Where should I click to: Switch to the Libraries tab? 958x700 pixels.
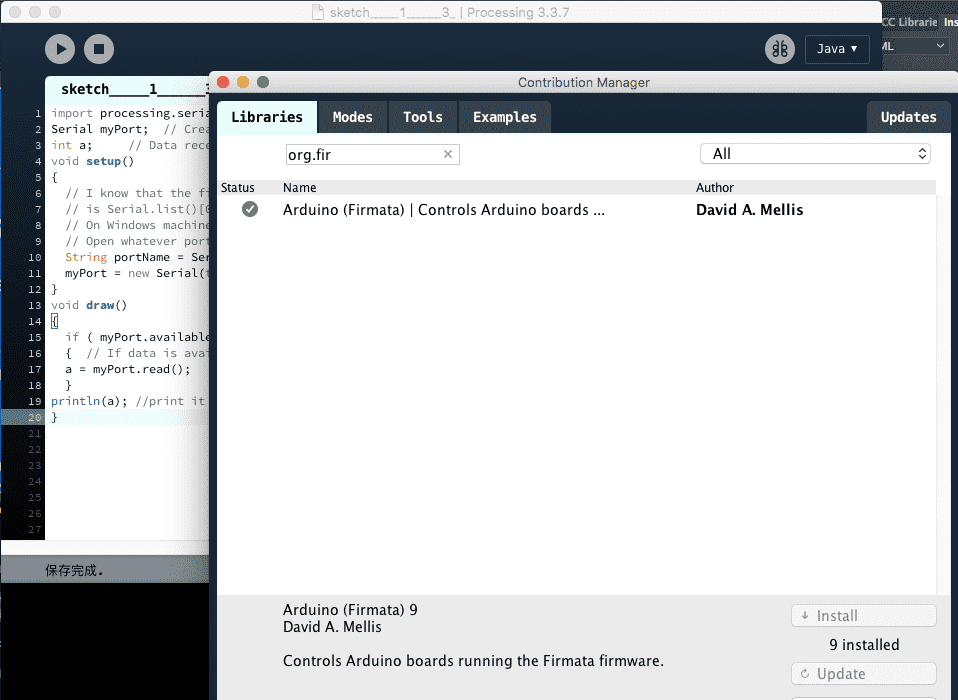(x=267, y=117)
